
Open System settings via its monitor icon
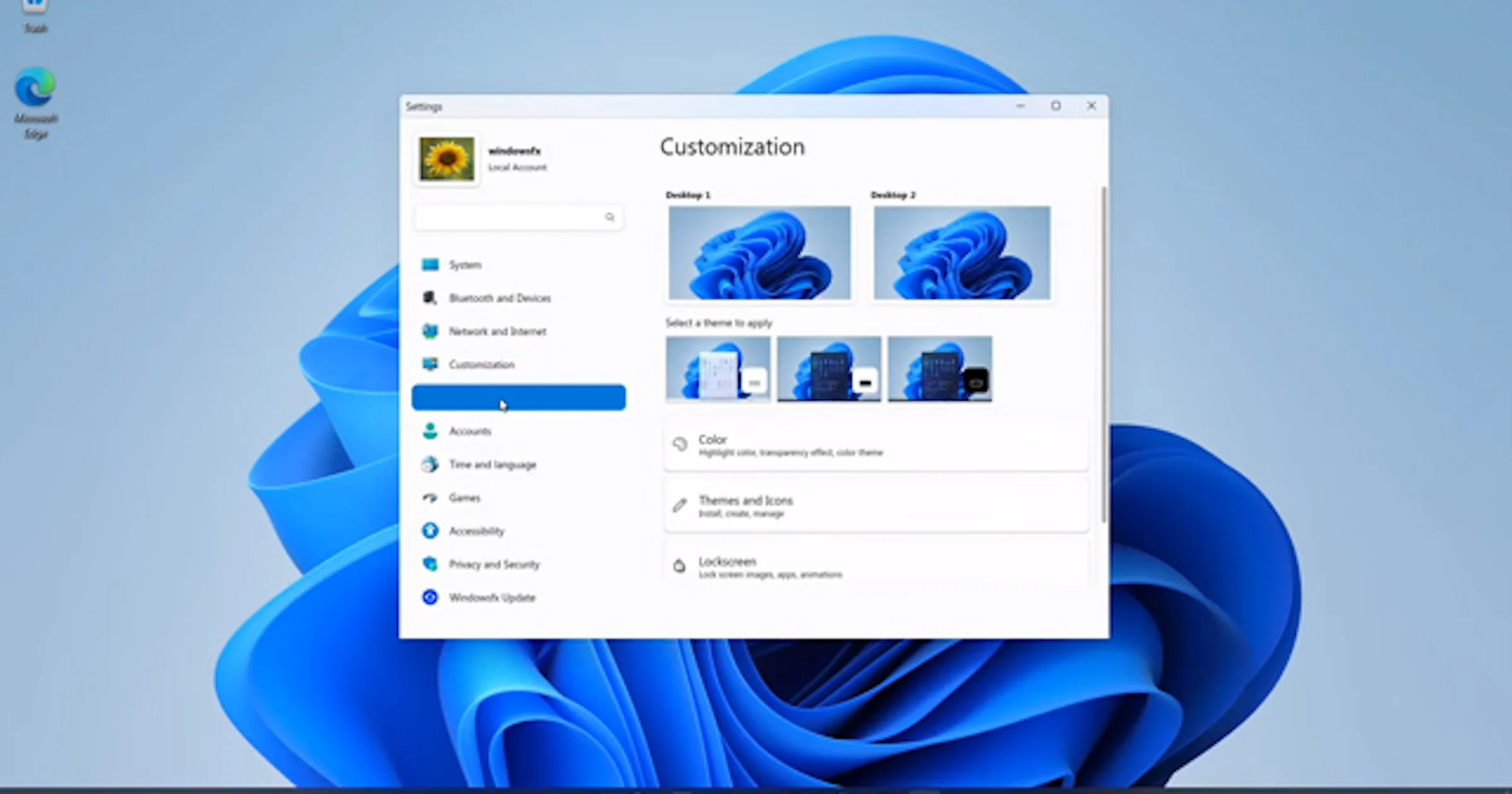(430, 265)
